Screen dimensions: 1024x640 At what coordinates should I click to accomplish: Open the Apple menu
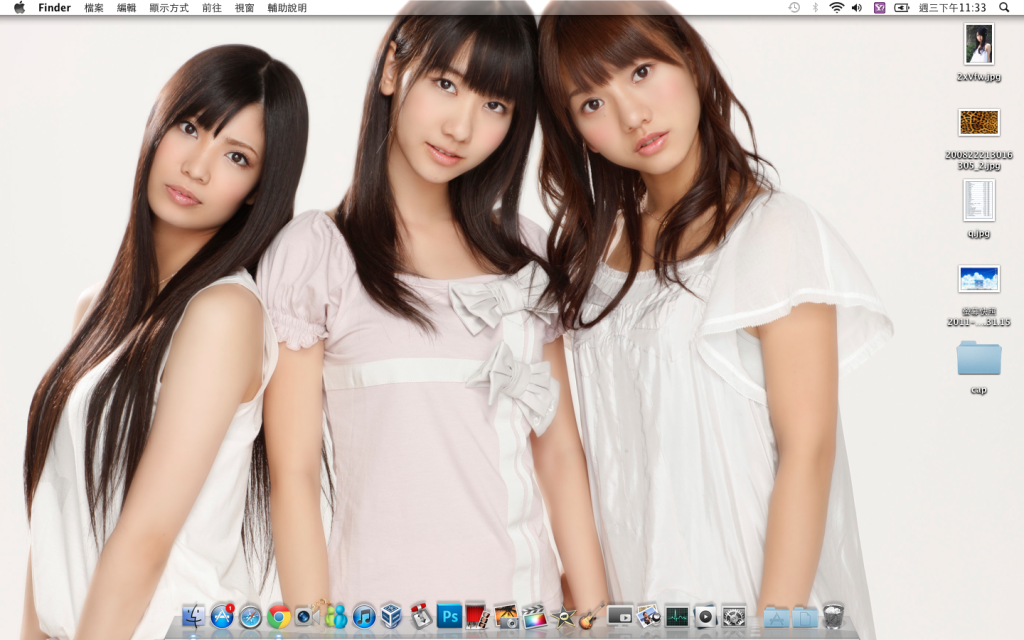click(19, 8)
